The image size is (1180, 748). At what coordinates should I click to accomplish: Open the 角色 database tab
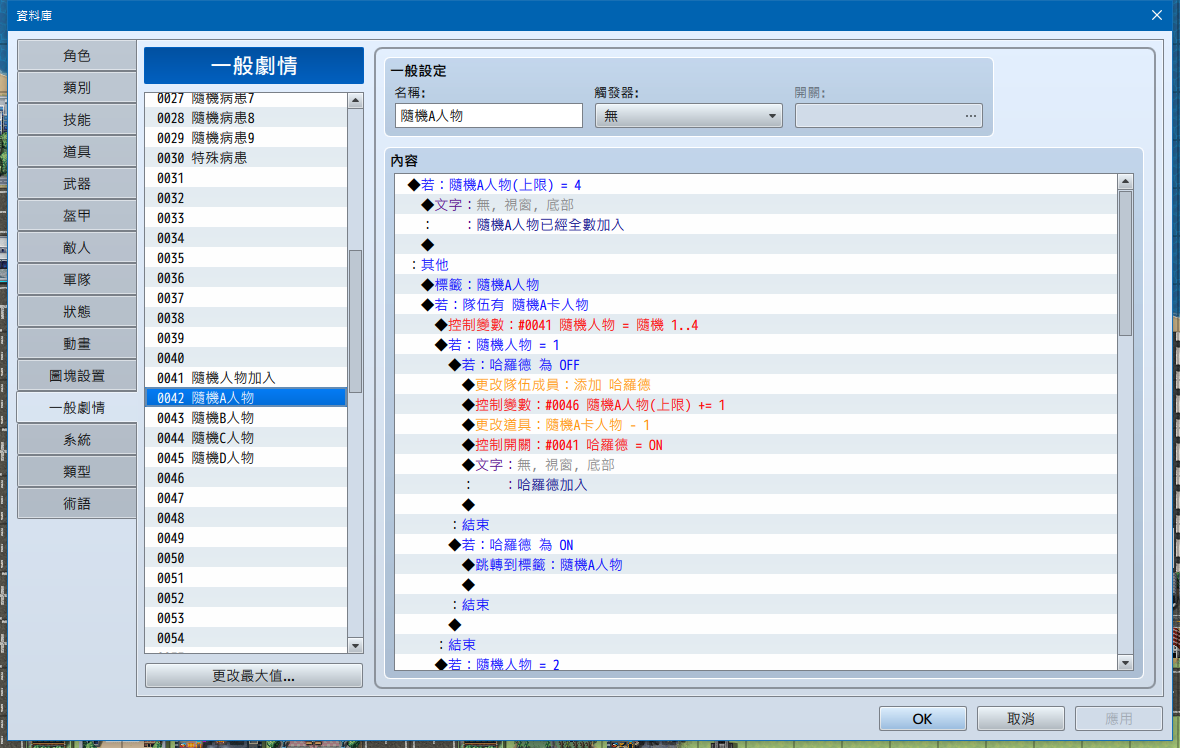coord(77,56)
